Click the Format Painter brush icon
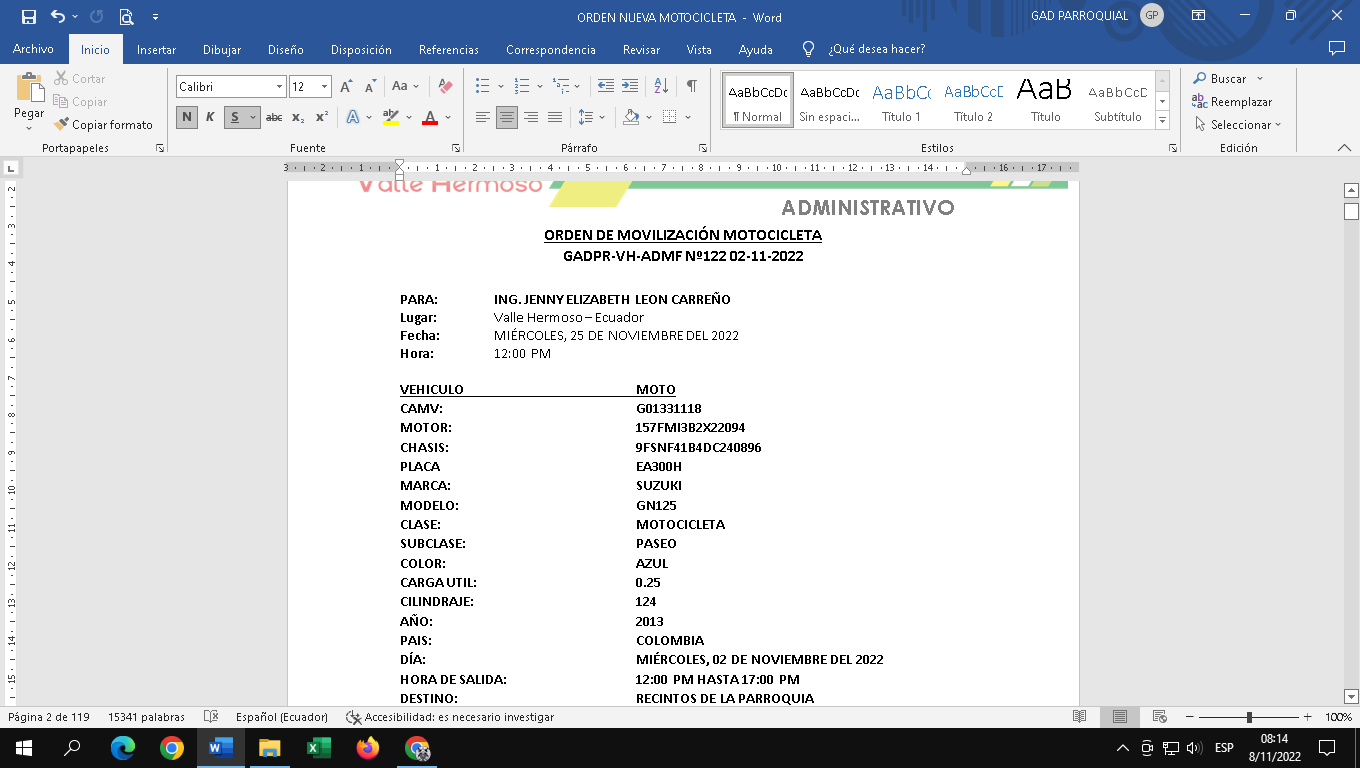The image size is (1360, 768). (x=63, y=125)
